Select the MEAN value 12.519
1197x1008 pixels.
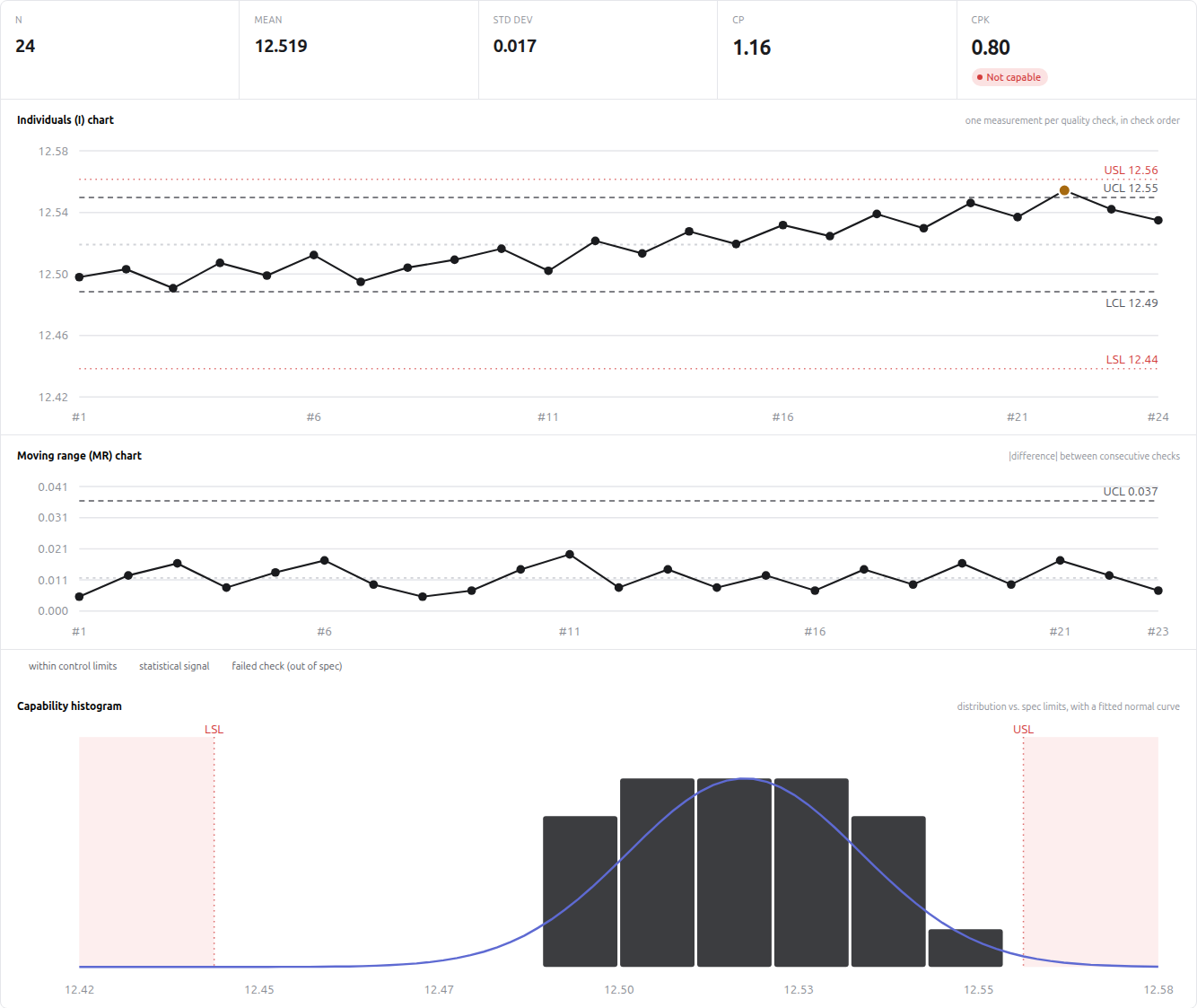click(281, 46)
